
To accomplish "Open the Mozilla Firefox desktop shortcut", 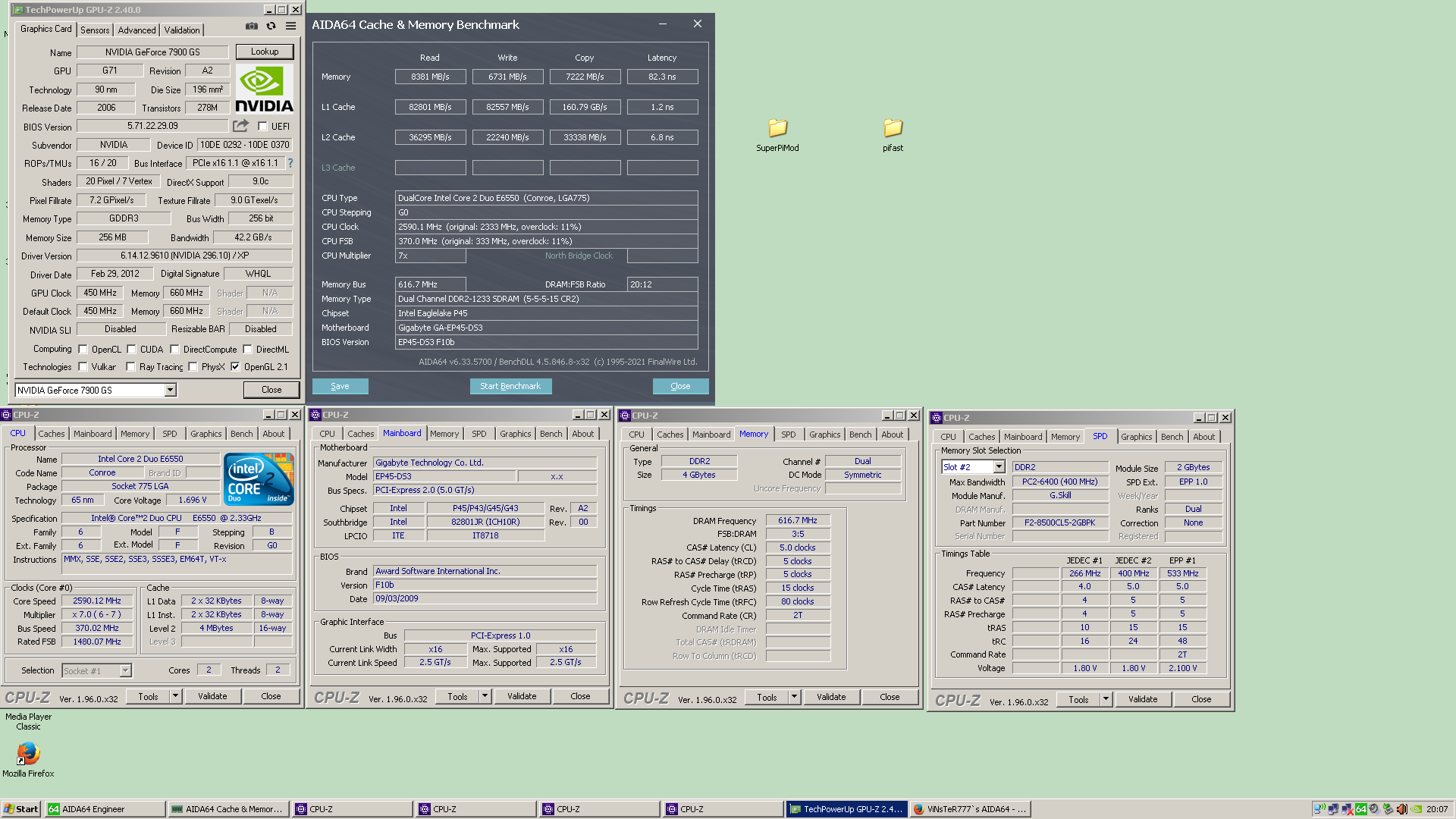I will [x=28, y=759].
